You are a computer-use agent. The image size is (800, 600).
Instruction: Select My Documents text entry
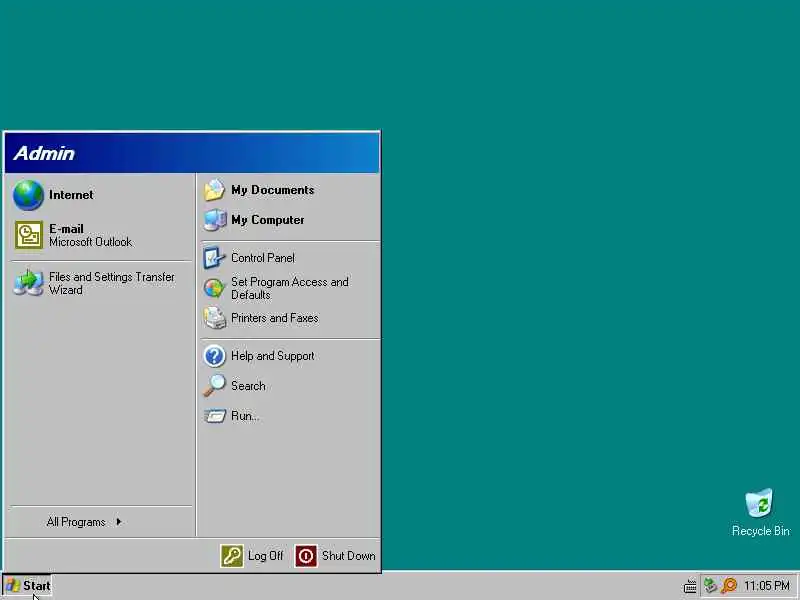(272, 190)
